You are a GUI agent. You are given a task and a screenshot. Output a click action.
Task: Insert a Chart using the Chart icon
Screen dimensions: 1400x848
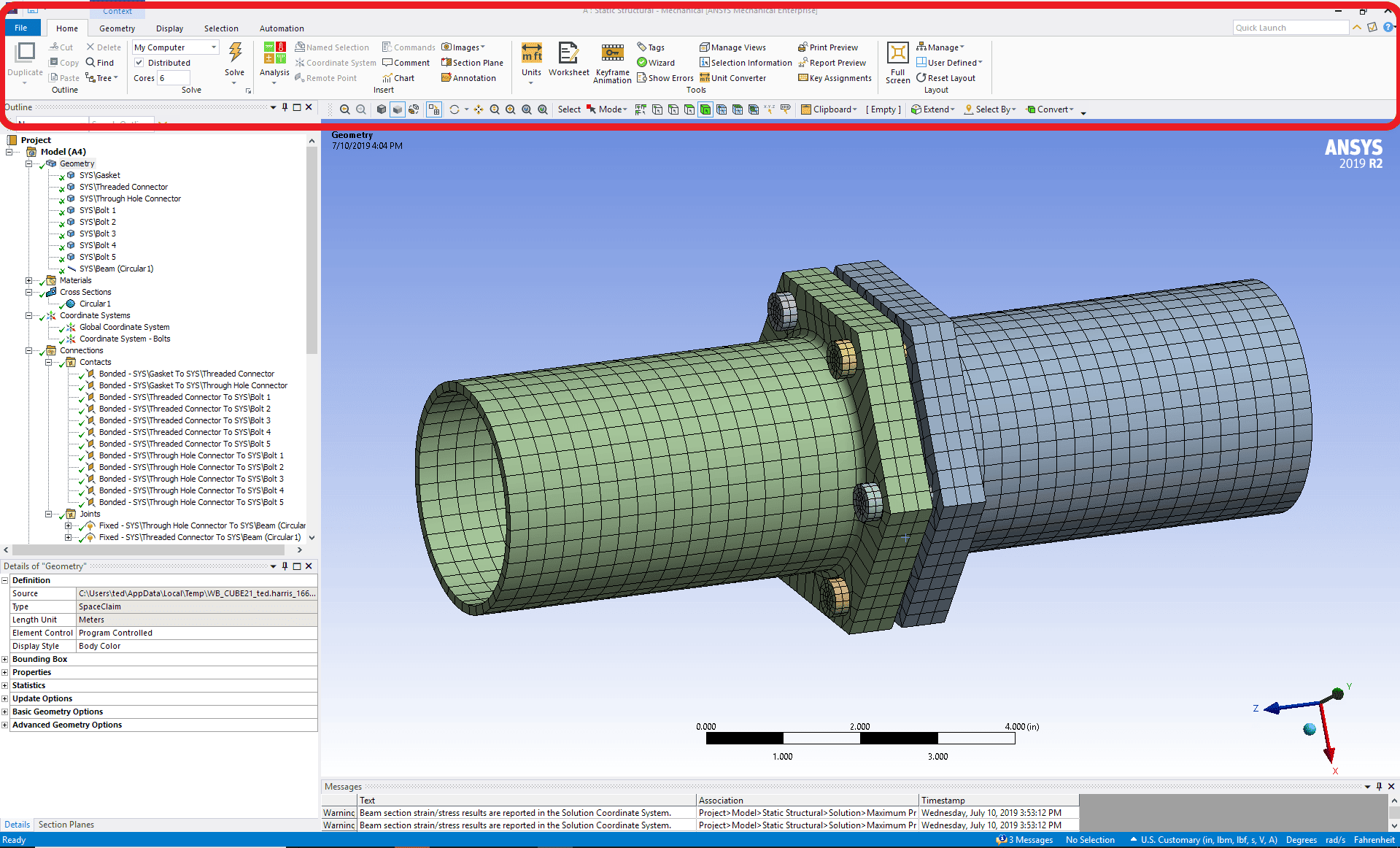[x=398, y=77]
